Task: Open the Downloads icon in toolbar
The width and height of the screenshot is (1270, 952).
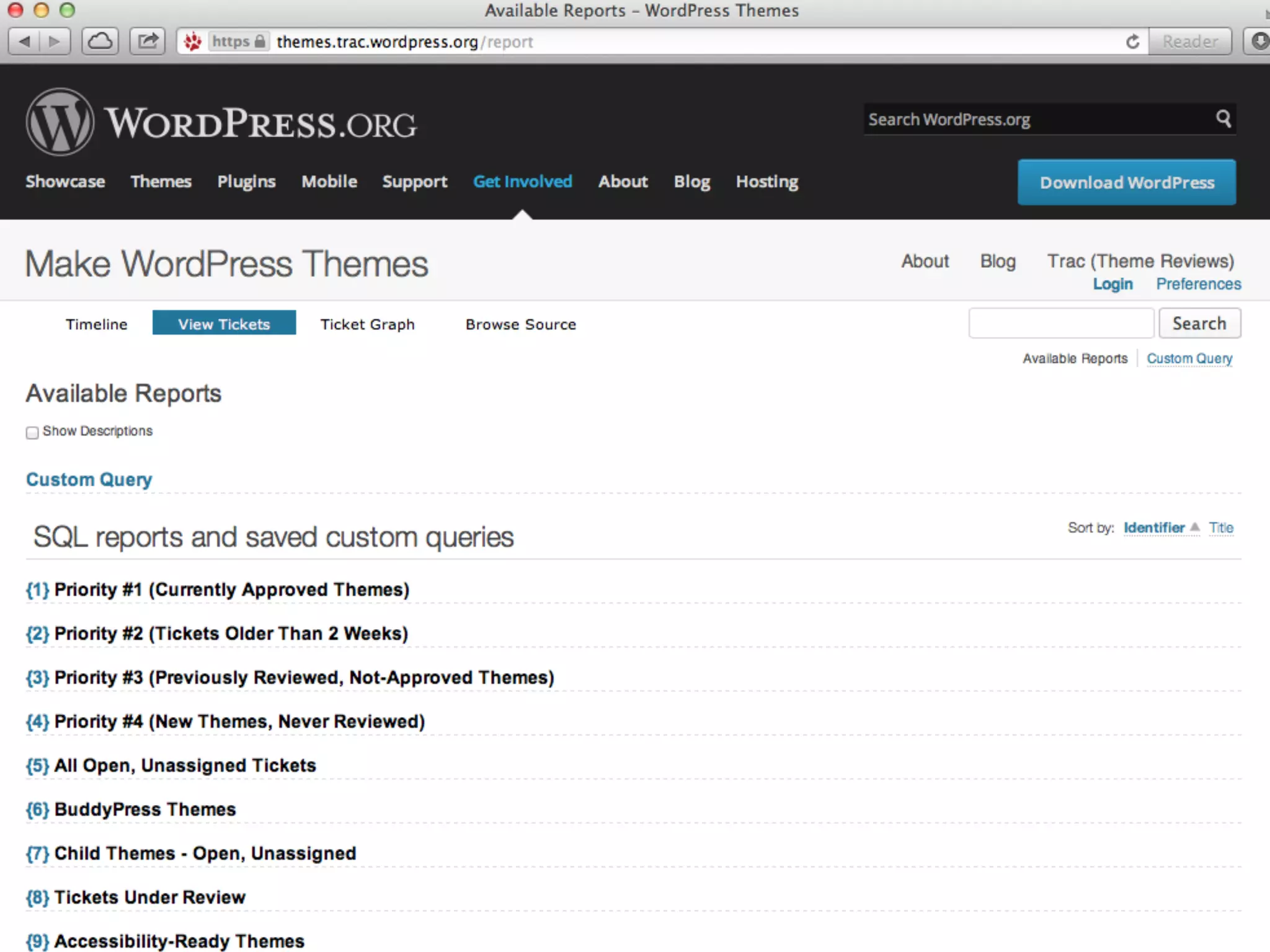Action: tap(1259, 42)
